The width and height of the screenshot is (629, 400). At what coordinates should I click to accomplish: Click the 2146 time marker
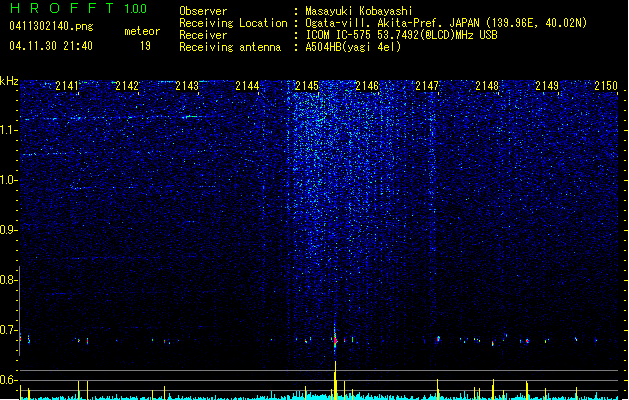point(367,86)
